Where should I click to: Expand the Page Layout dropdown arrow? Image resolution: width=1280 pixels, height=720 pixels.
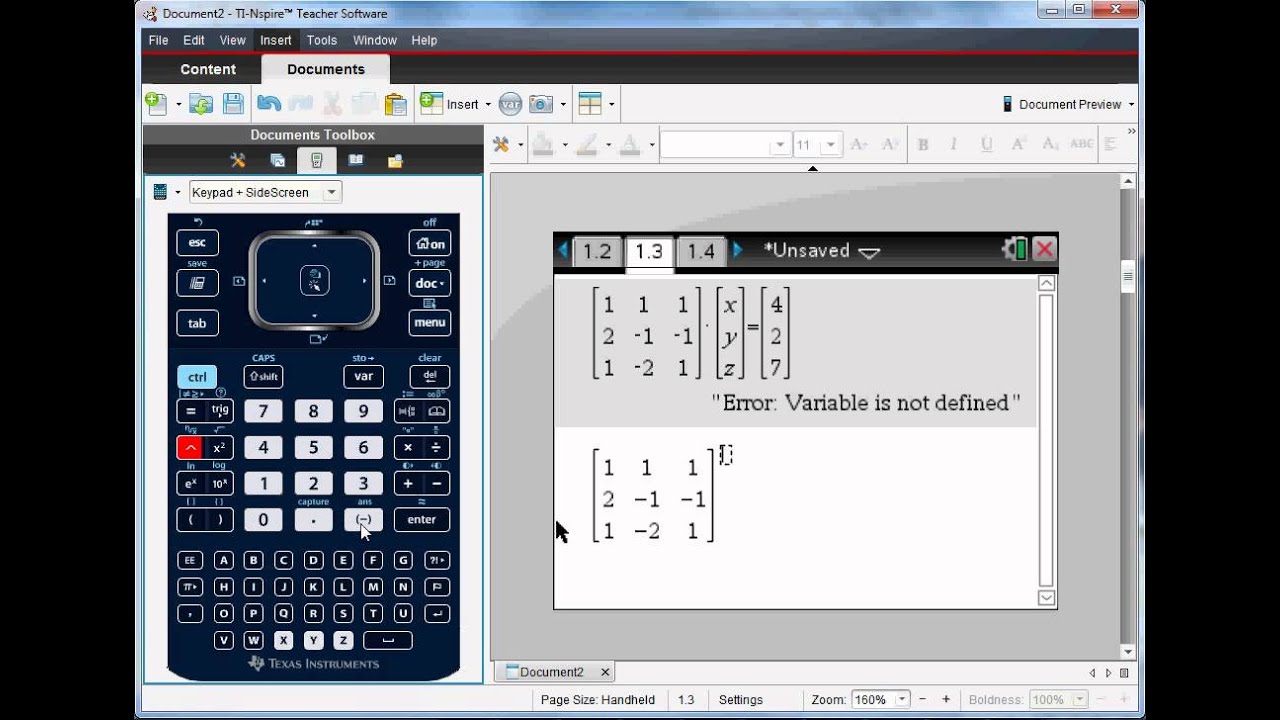click(x=611, y=104)
